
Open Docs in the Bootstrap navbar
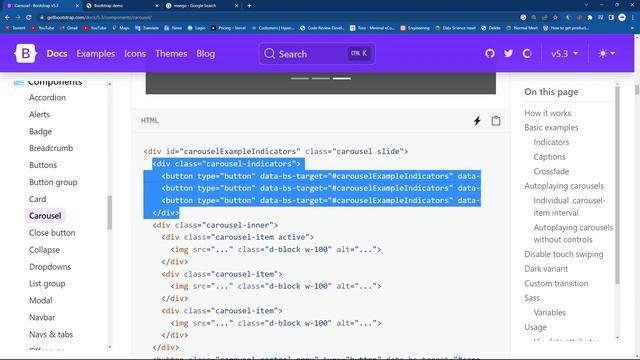point(57,53)
